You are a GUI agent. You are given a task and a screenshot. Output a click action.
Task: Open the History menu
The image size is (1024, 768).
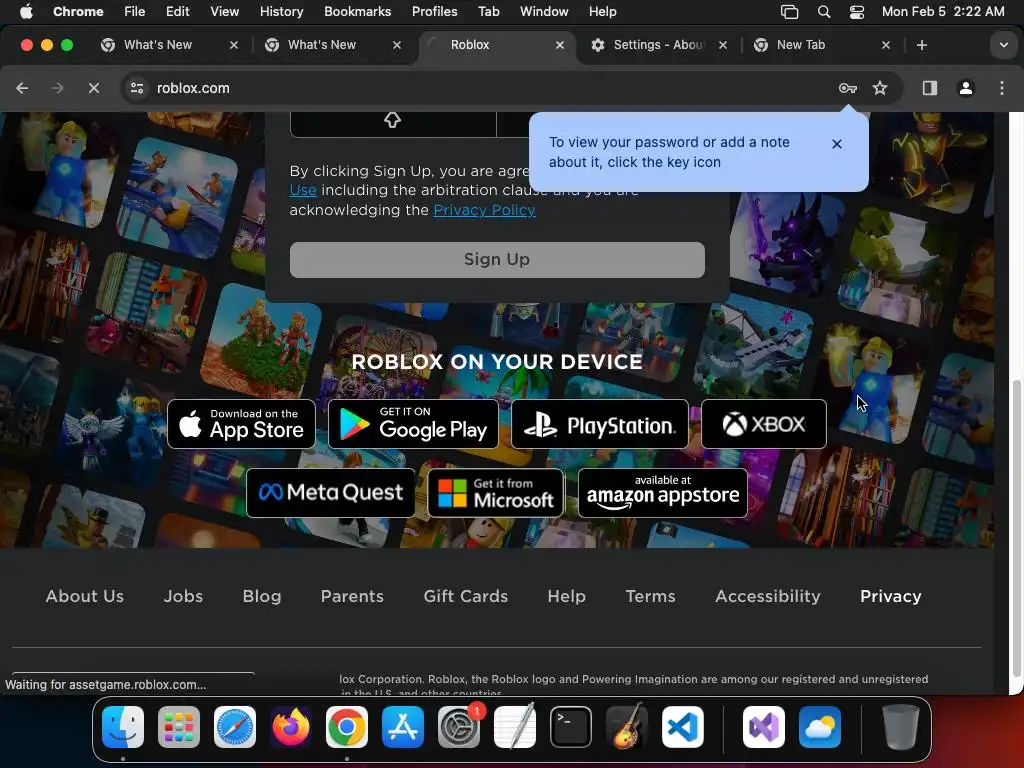(x=281, y=11)
